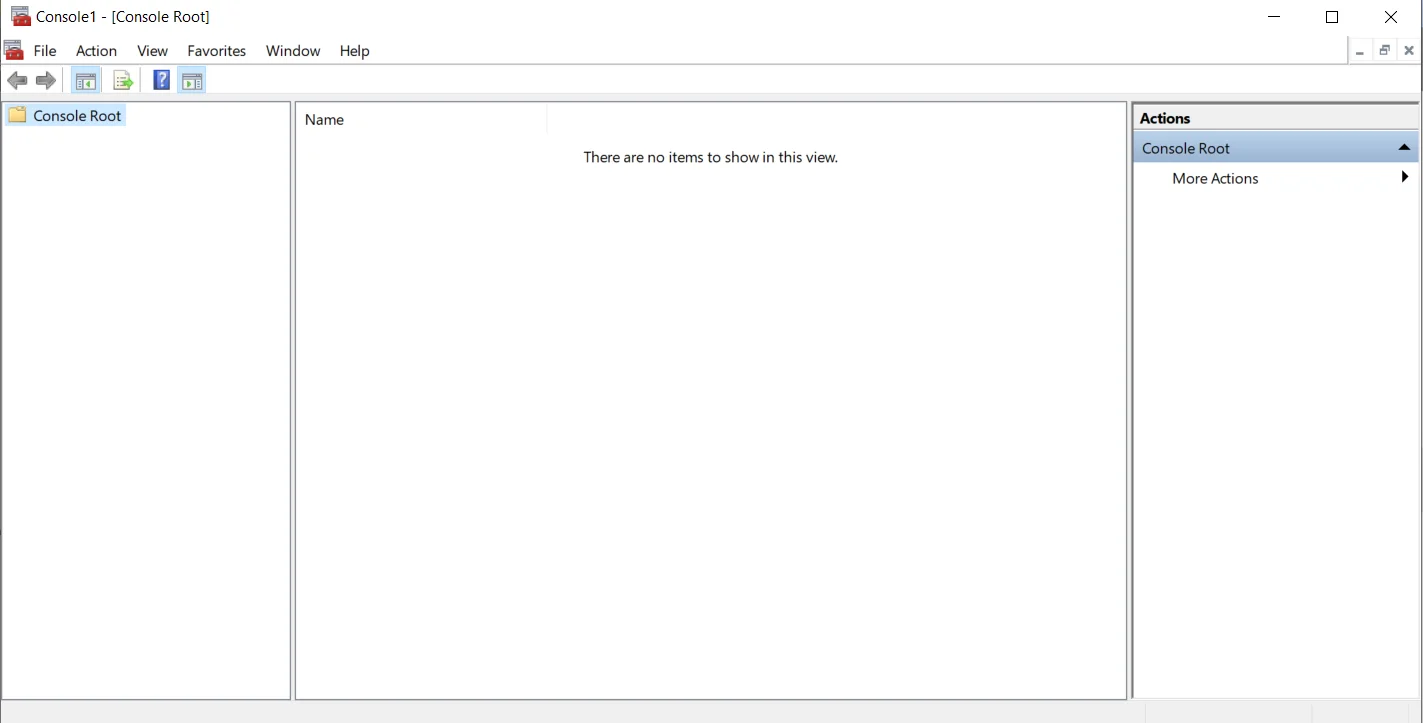The width and height of the screenshot is (1423, 723).
Task: Open the Favorites menu
Action: pyautogui.click(x=216, y=51)
